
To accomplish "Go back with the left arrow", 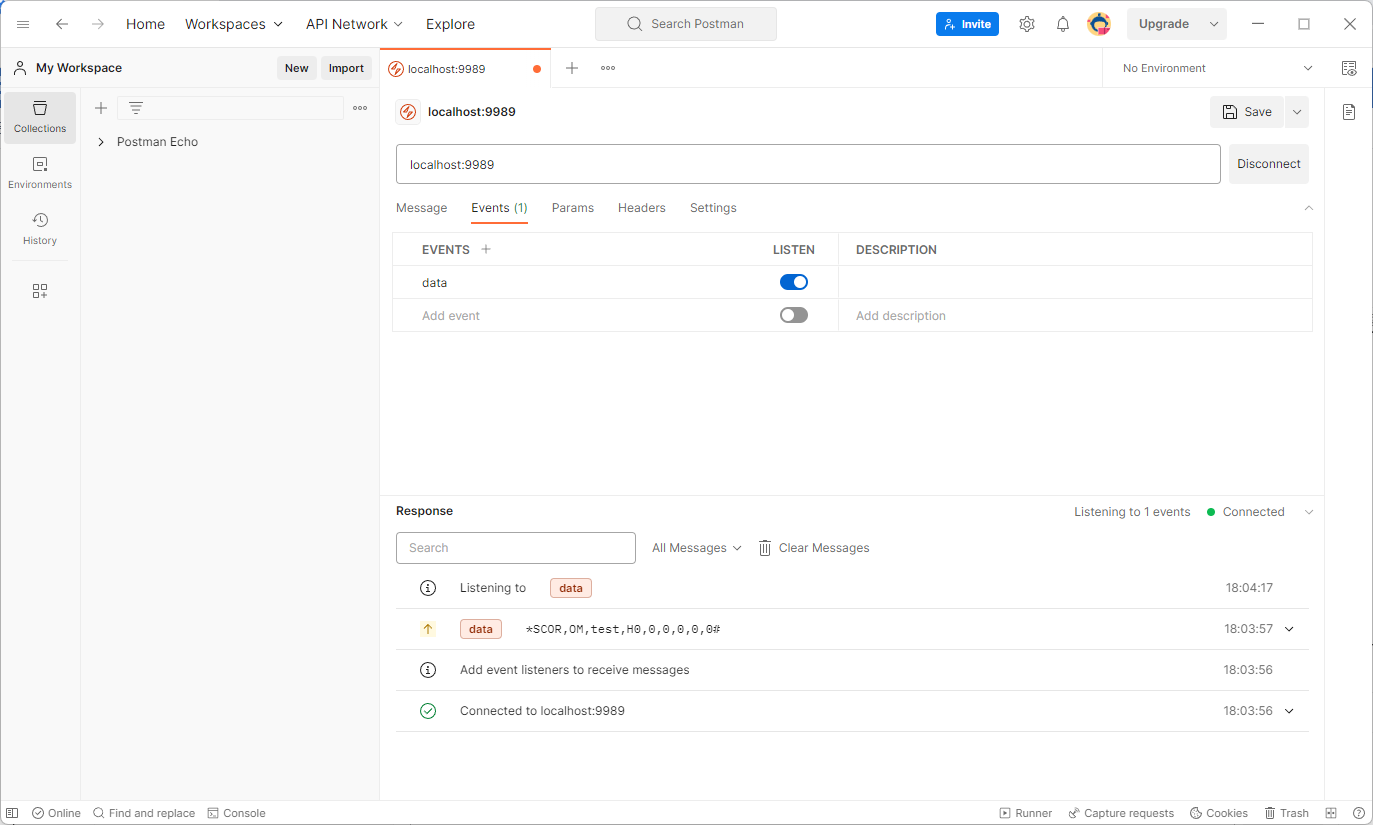I will pos(62,24).
